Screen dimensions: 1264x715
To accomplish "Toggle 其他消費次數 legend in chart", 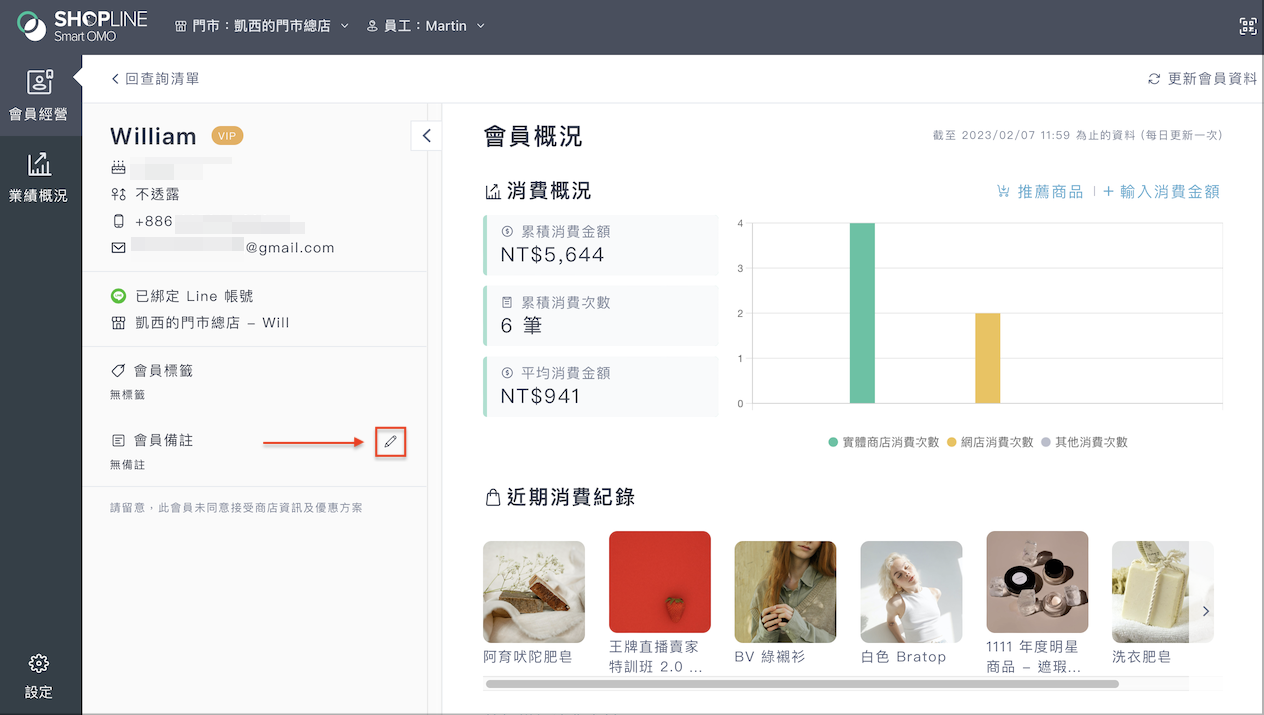I will tap(1084, 442).
